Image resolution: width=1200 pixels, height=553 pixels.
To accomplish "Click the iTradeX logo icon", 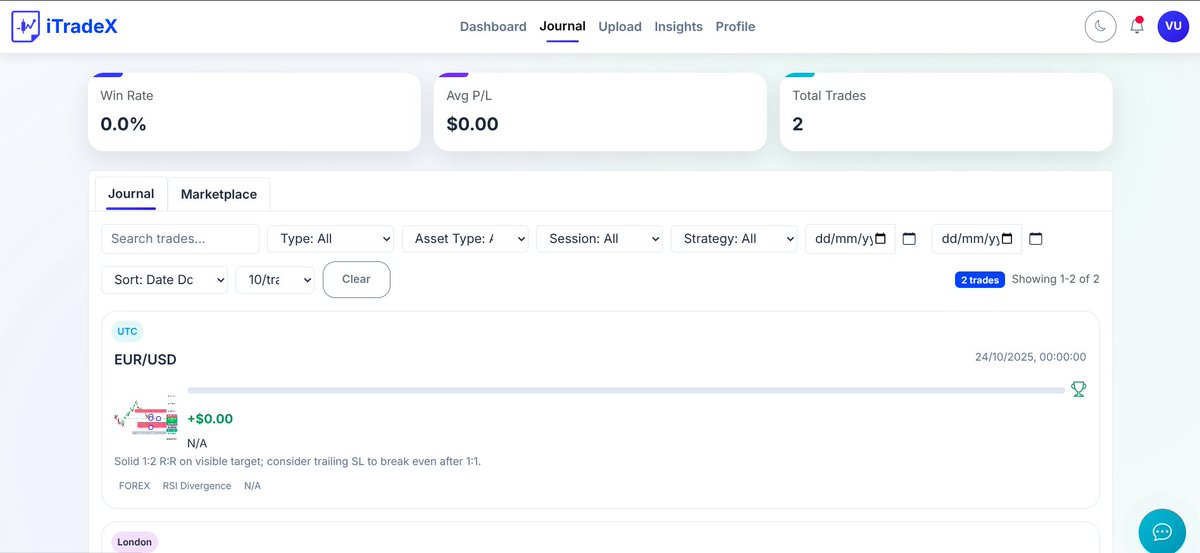I will coord(27,27).
